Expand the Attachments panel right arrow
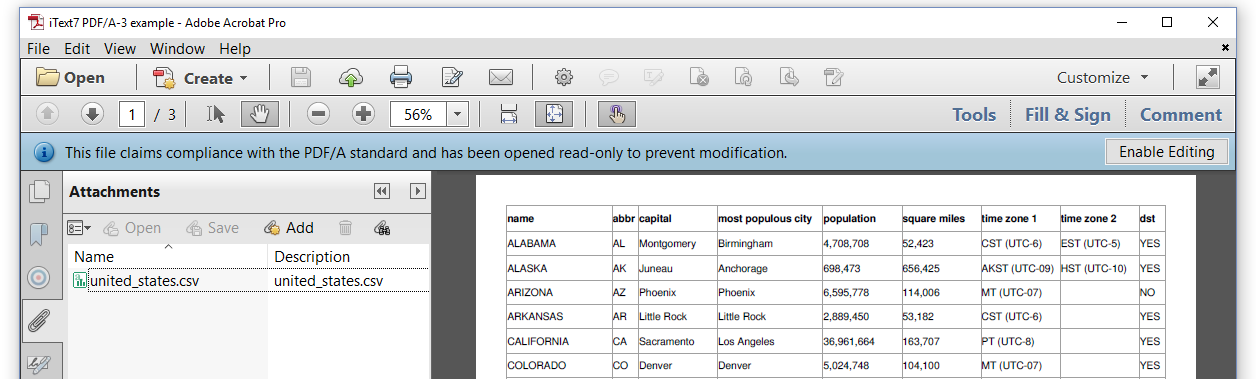 click(418, 191)
